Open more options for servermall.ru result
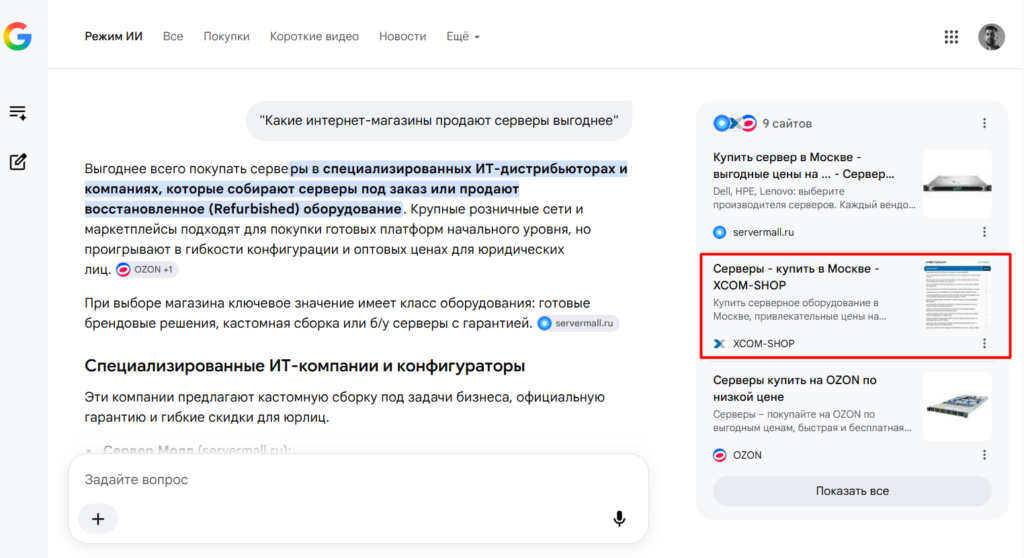This screenshot has height=558, width=1024. 984,232
